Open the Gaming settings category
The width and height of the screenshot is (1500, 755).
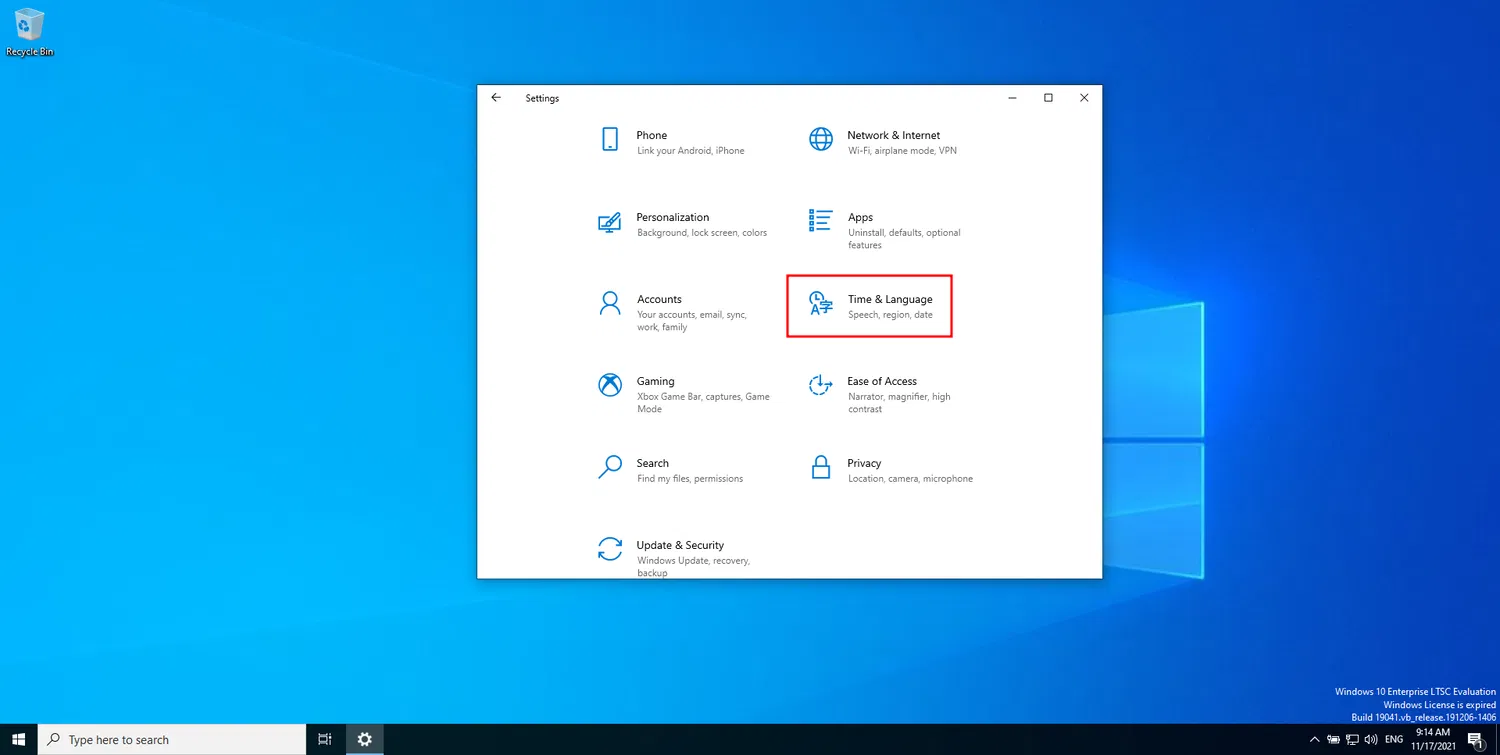683,394
